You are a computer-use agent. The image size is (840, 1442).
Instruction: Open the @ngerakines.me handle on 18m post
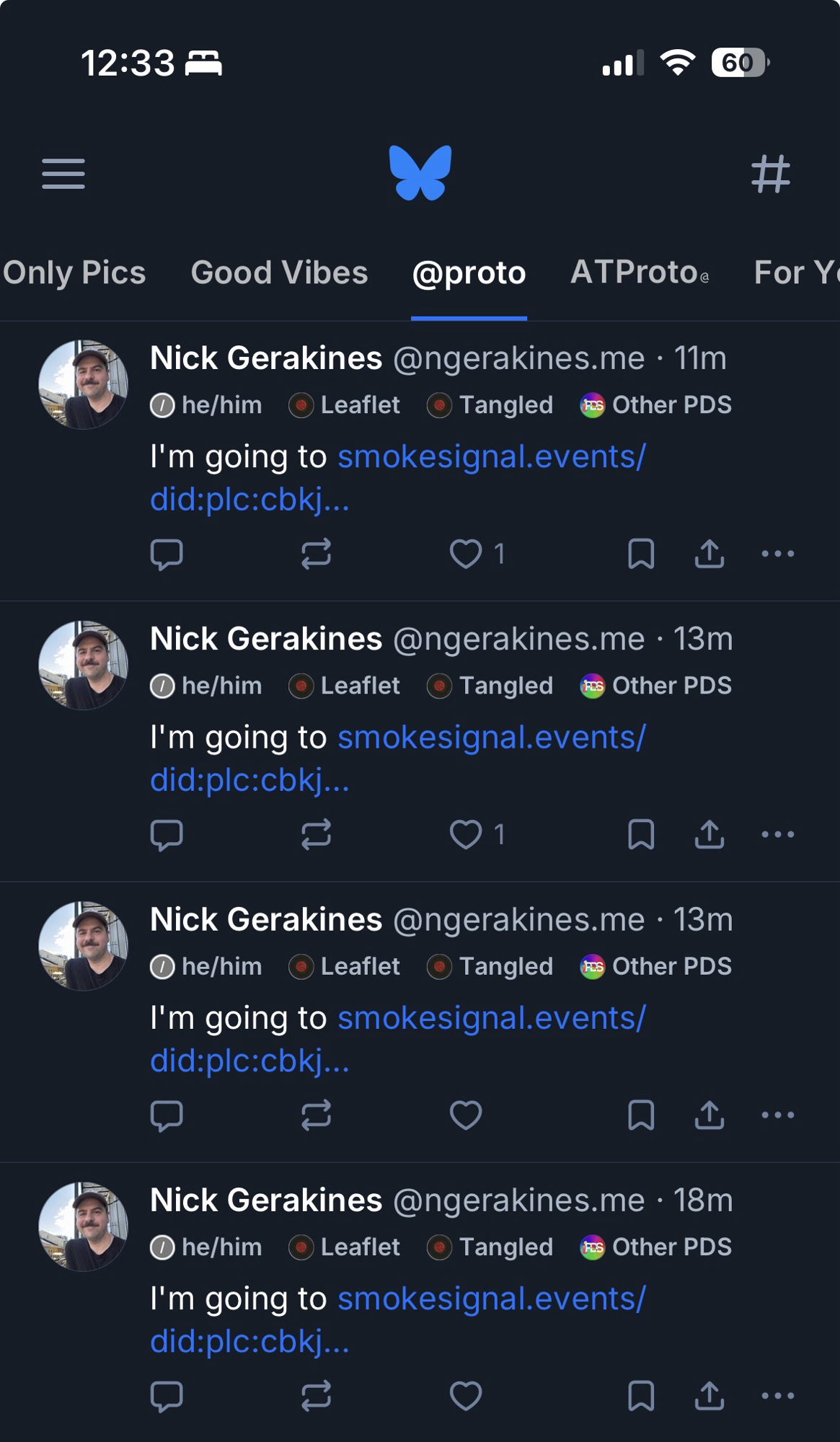[518, 1200]
